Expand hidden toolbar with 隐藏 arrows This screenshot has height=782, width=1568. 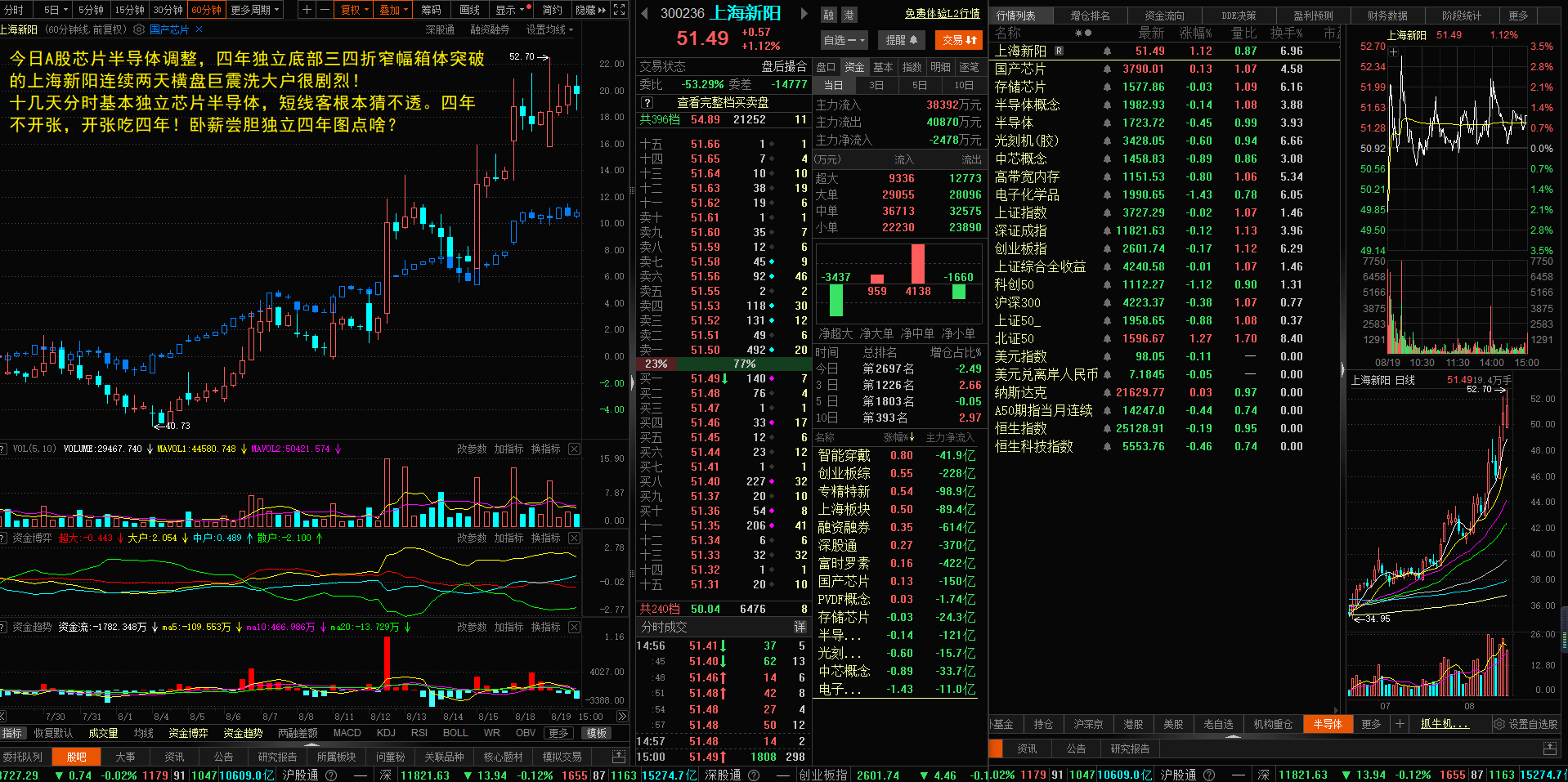(x=591, y=10)
